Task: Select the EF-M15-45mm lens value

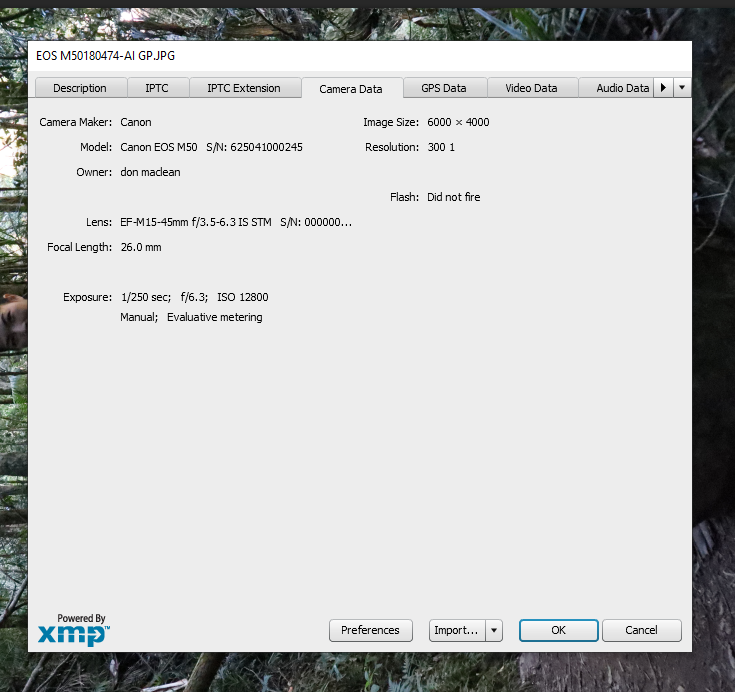Action: (x=195, y=222)
